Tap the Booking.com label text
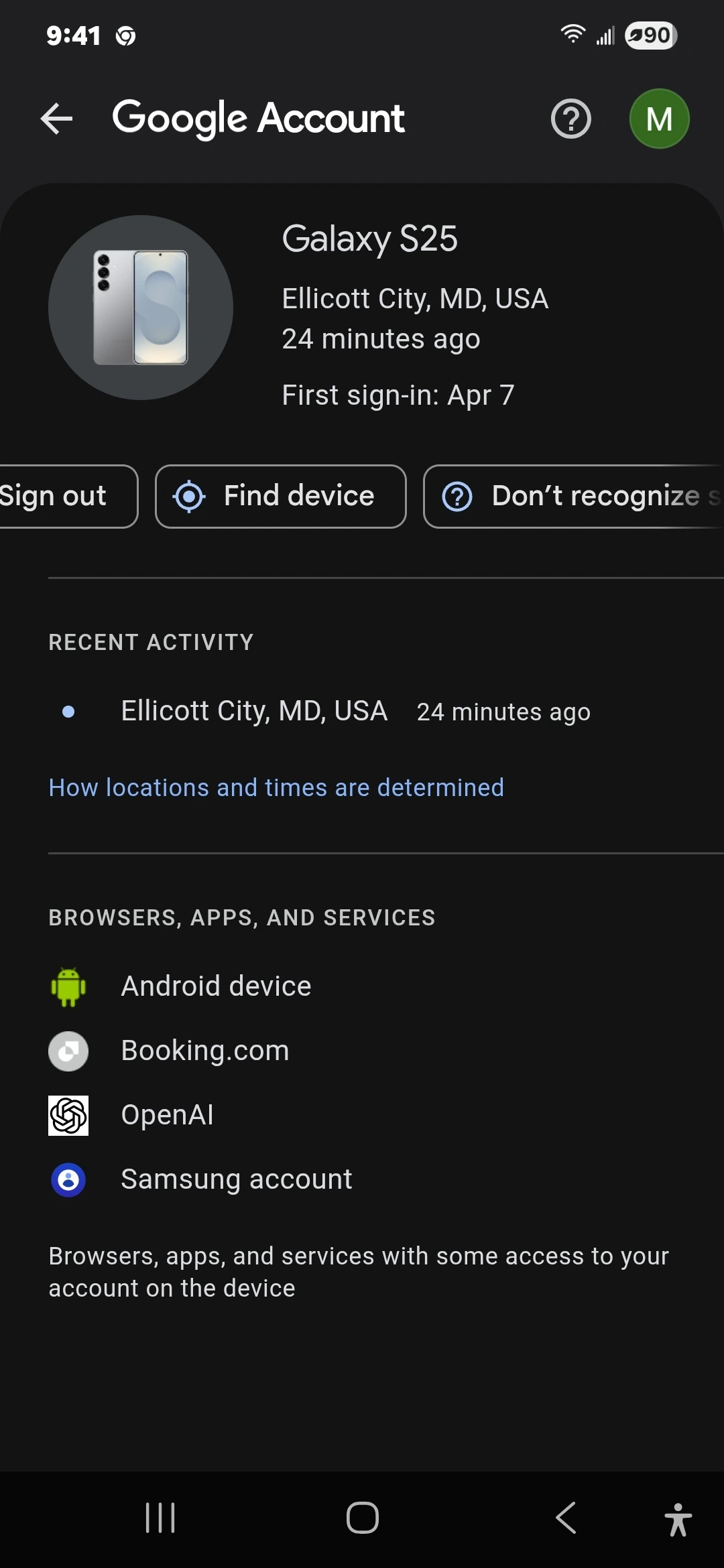Screen dimensions: 724x1568 click(x=205, y=1051)
